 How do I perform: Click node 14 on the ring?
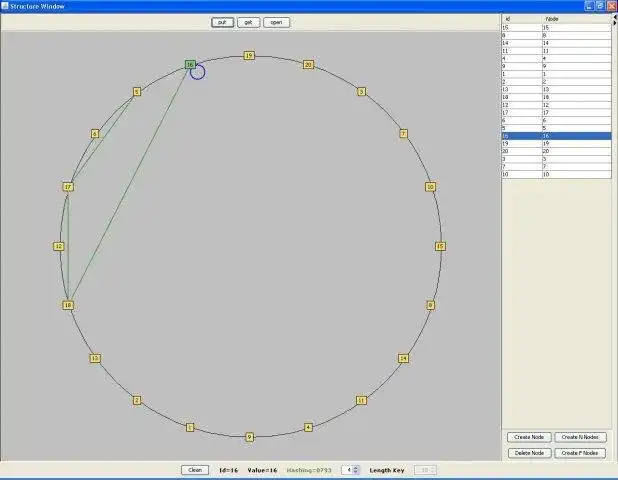[x=403, y=358]
